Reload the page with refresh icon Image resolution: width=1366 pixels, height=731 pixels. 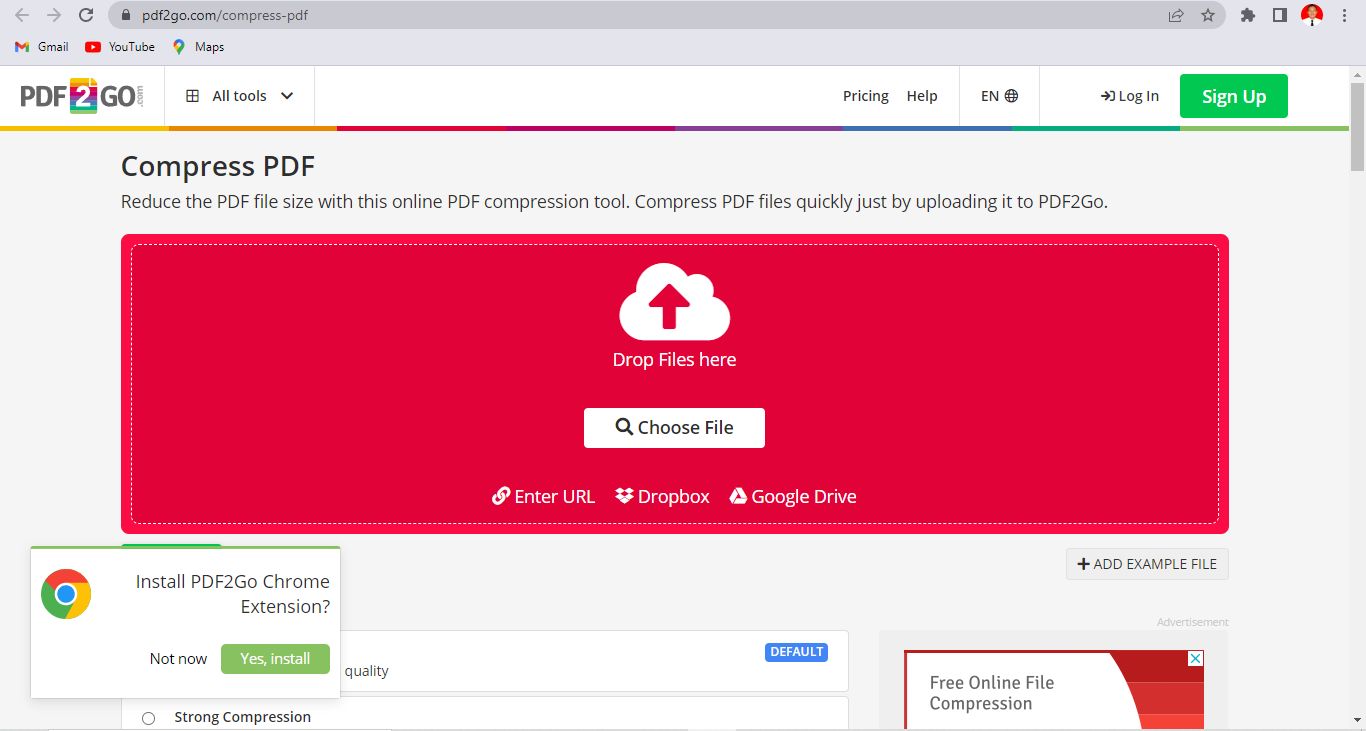click(x=86, y=15)
